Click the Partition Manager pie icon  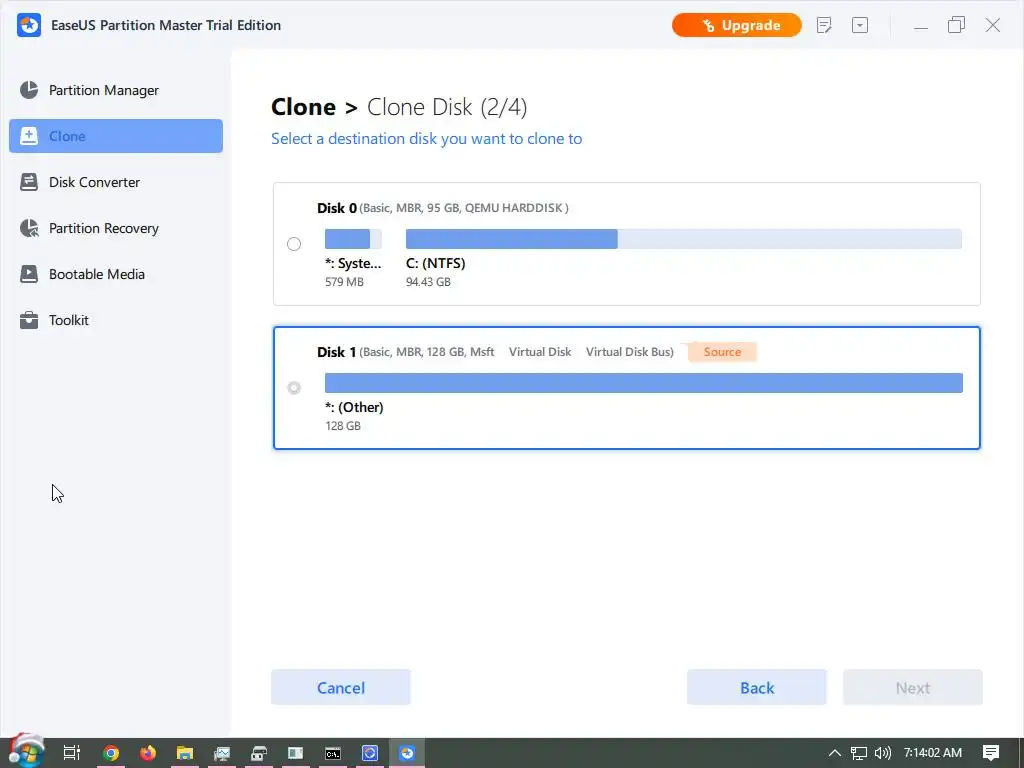29,90
